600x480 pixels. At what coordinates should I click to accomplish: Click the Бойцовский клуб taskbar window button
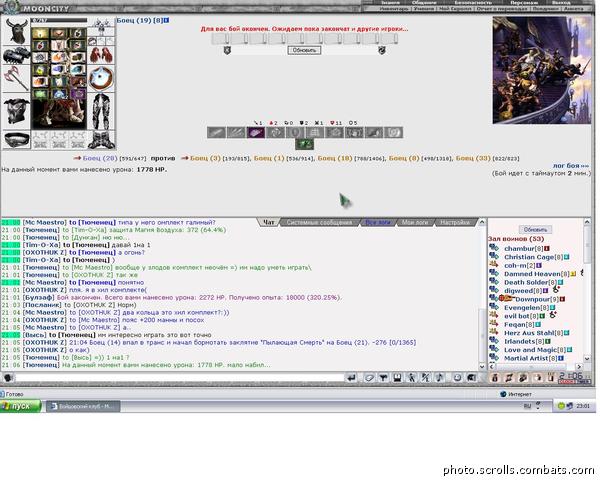pos(83,406)
